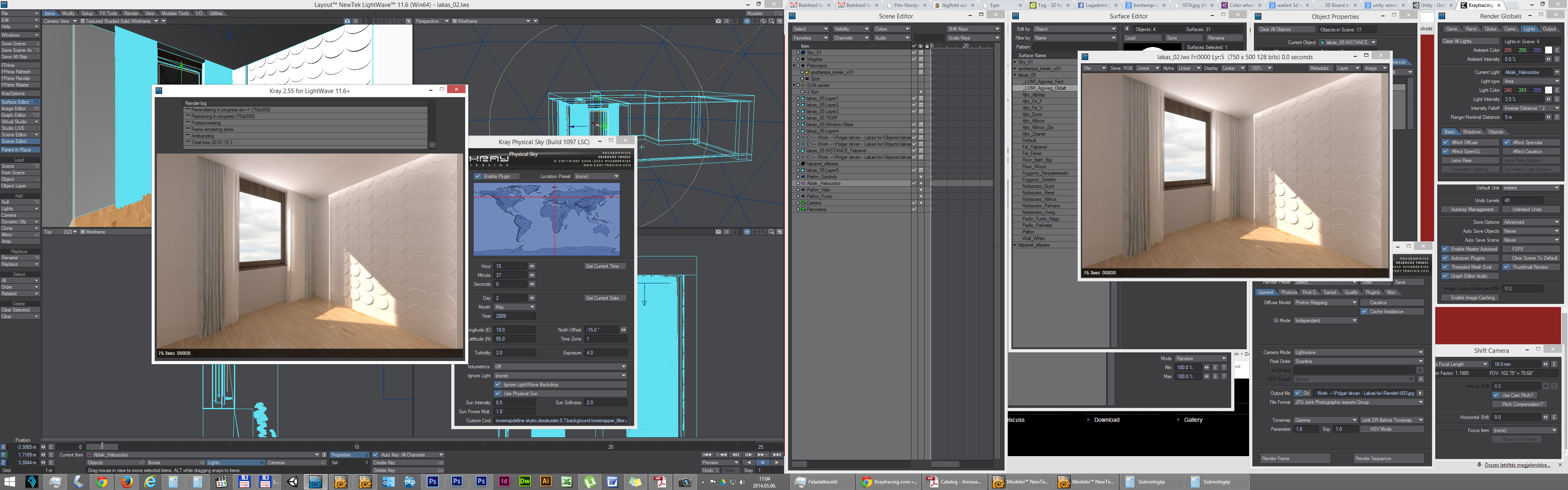Open the Location Preset dropdown
Viewport: 1568px width, 490px height.
[x=597, y=176]
